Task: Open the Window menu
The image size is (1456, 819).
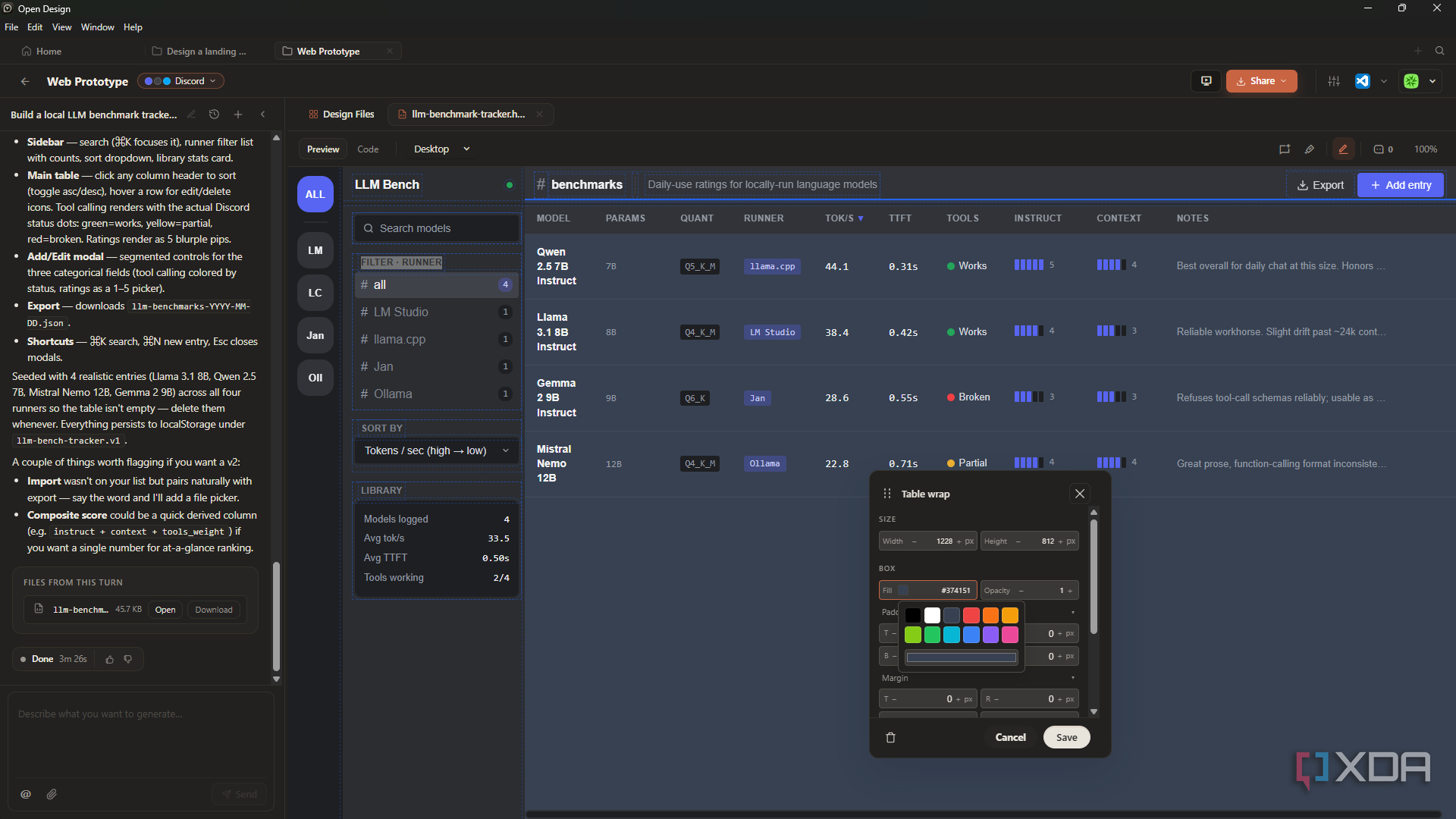Action: (97, 27)
